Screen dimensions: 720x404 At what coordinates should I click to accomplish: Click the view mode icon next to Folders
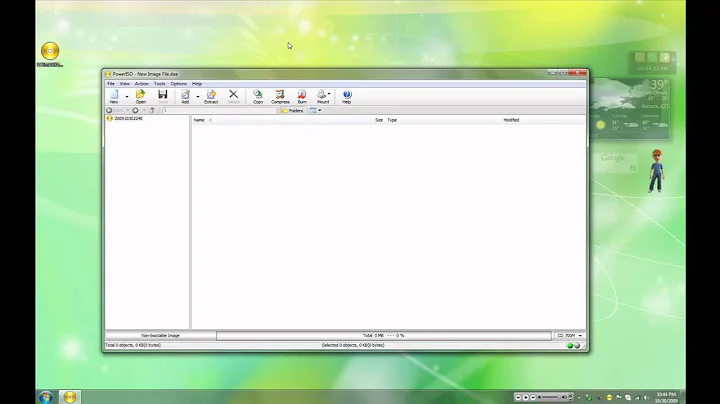(x=313, y=110)
